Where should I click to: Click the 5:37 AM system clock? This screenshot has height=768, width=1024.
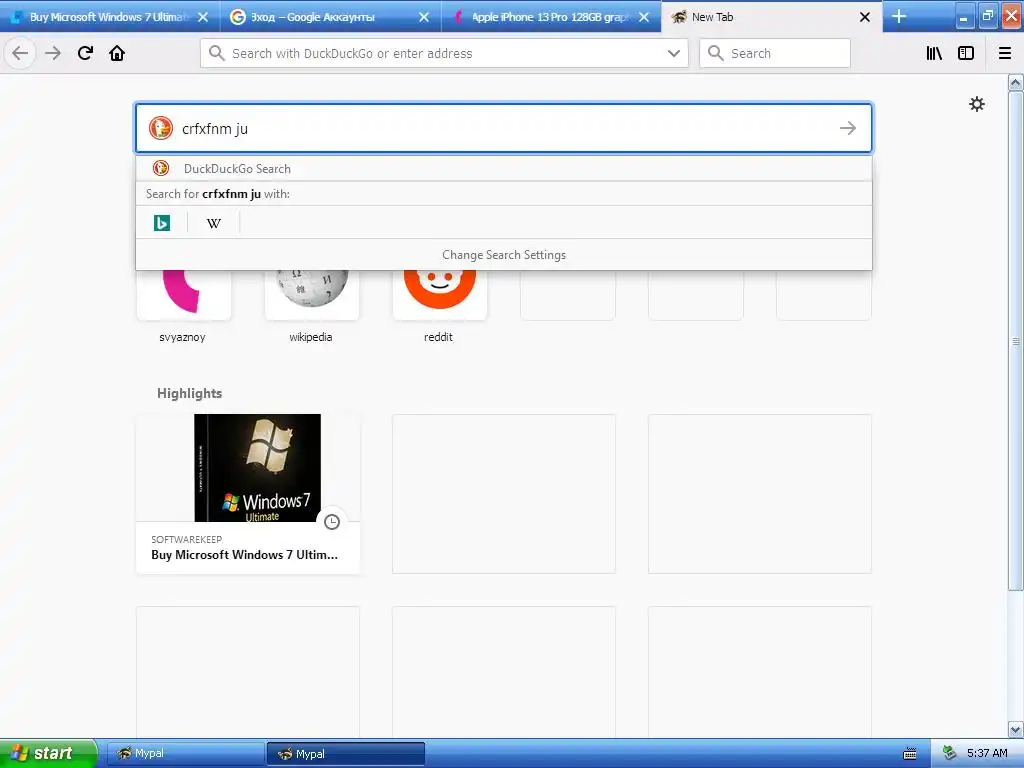[987, 753]
